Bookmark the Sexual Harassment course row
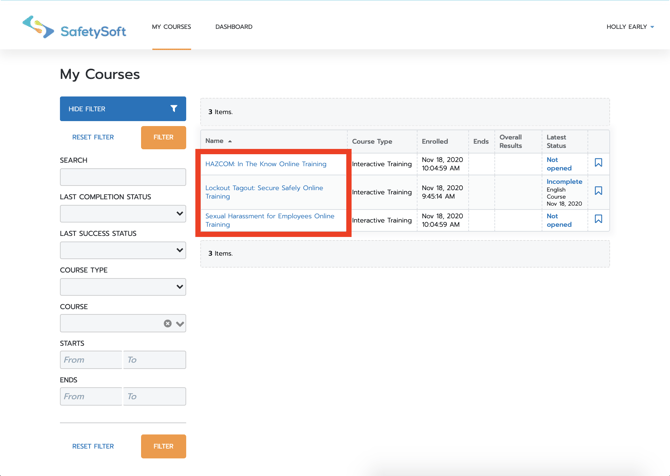This screenshot has width=670, height=476. click(598, 219)
